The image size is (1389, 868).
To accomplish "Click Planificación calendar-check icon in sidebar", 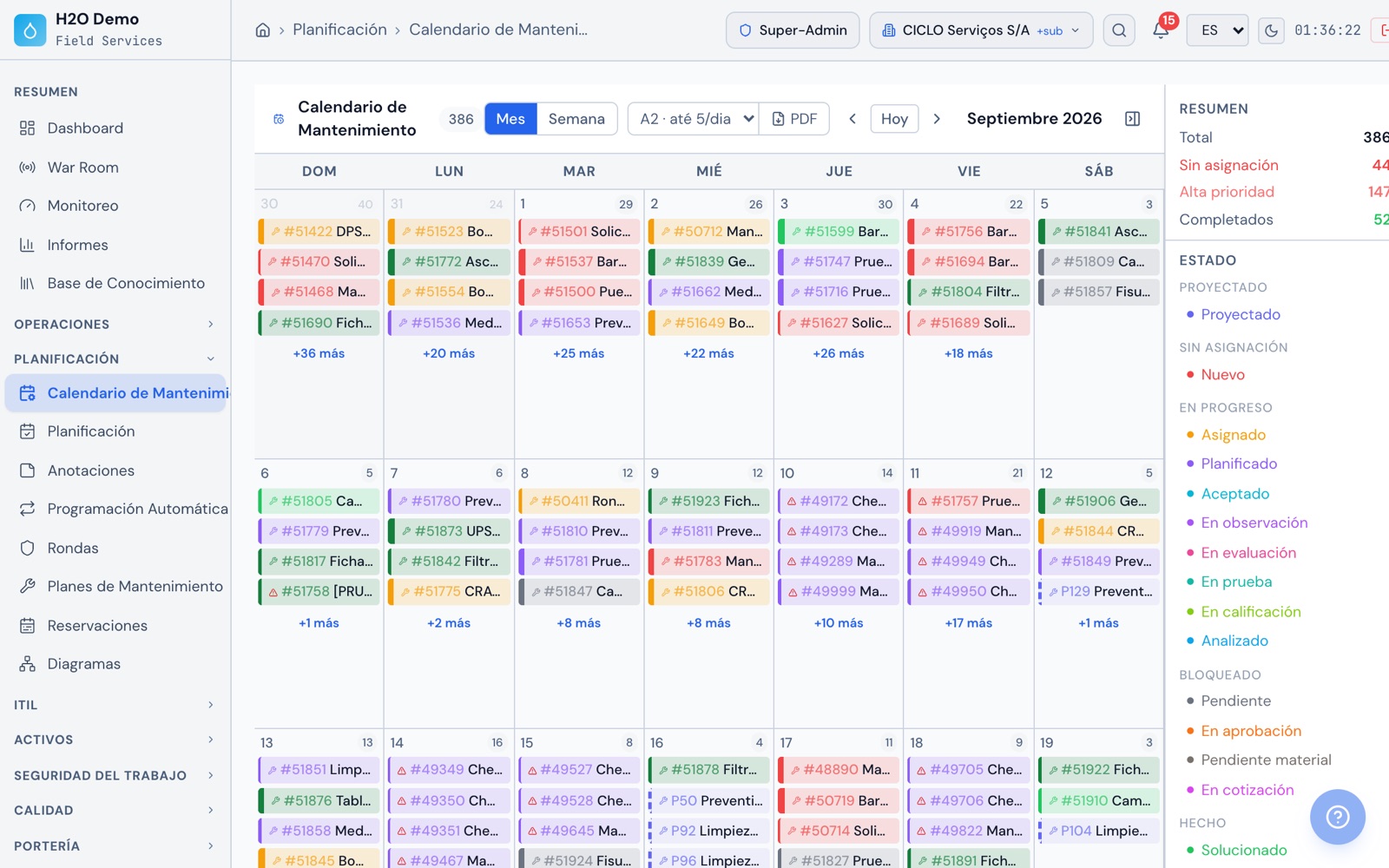I will 28,431.
